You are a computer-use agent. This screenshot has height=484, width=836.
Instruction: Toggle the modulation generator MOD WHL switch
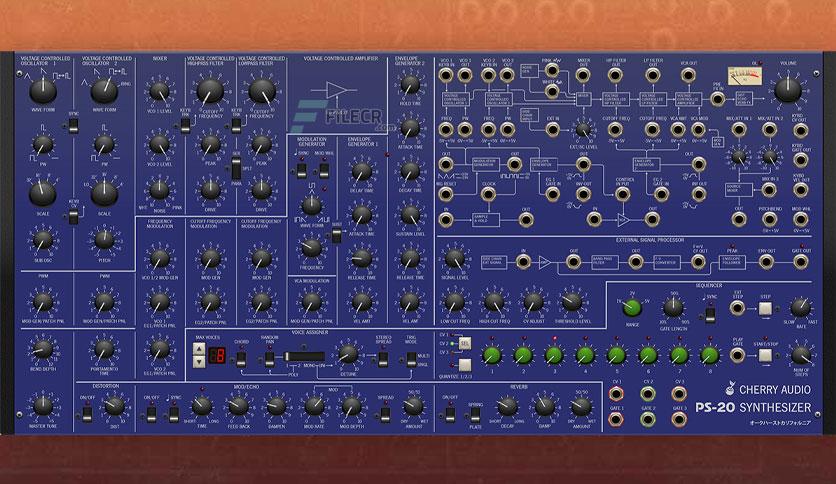(x=324, y=171)
